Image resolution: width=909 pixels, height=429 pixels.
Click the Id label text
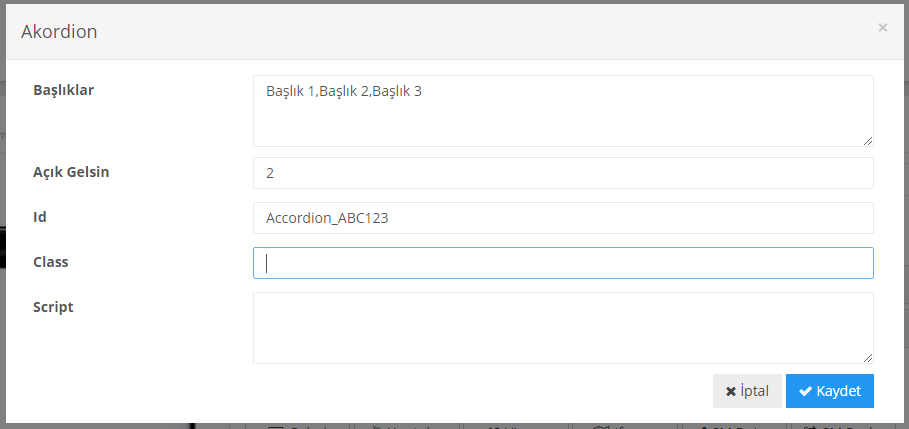coord(40,217)
